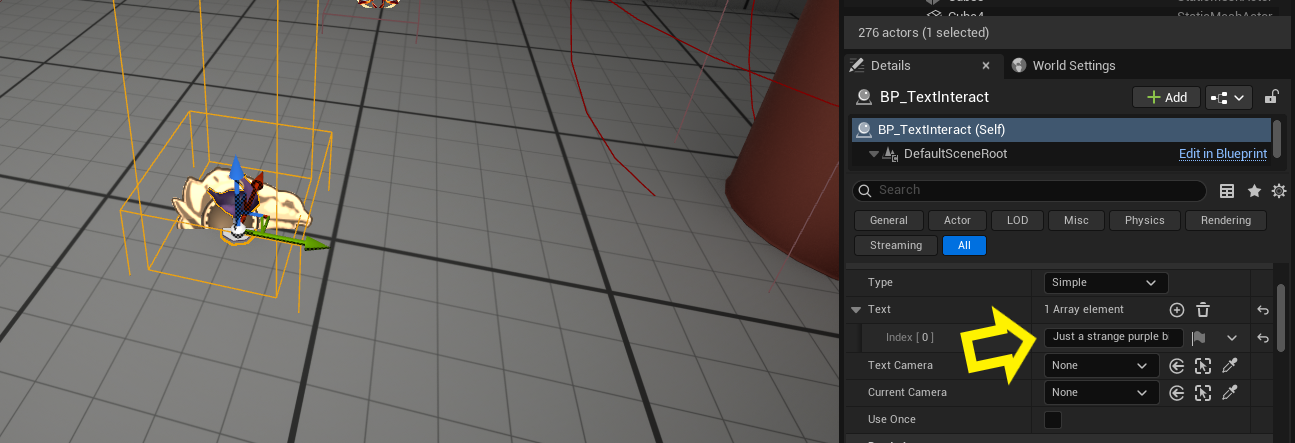The image size is (1295, 443).
Task: Show only favorite properties with star icon
Action: click(x=1253, y=191)
